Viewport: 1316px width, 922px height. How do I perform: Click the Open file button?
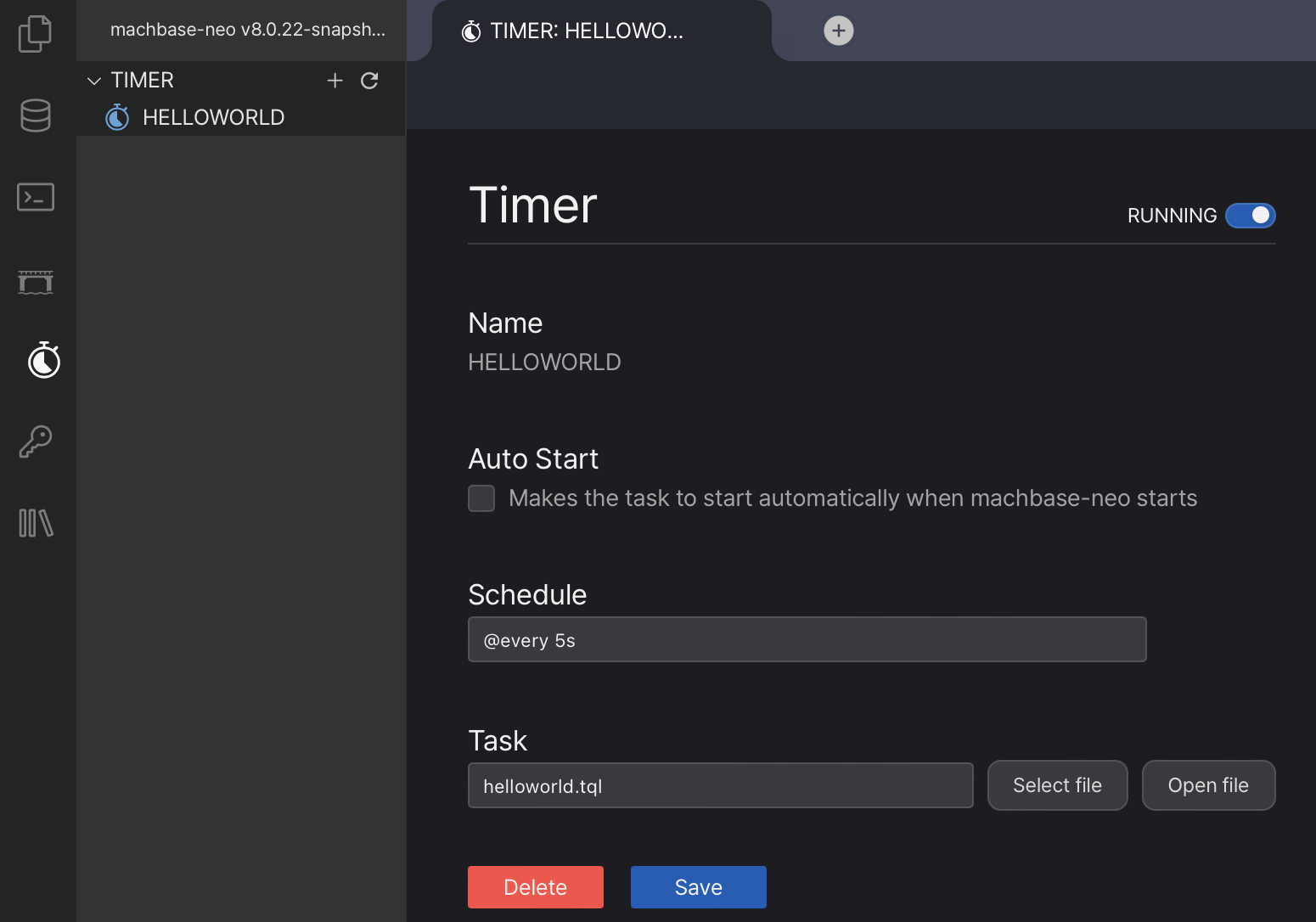1207,785
